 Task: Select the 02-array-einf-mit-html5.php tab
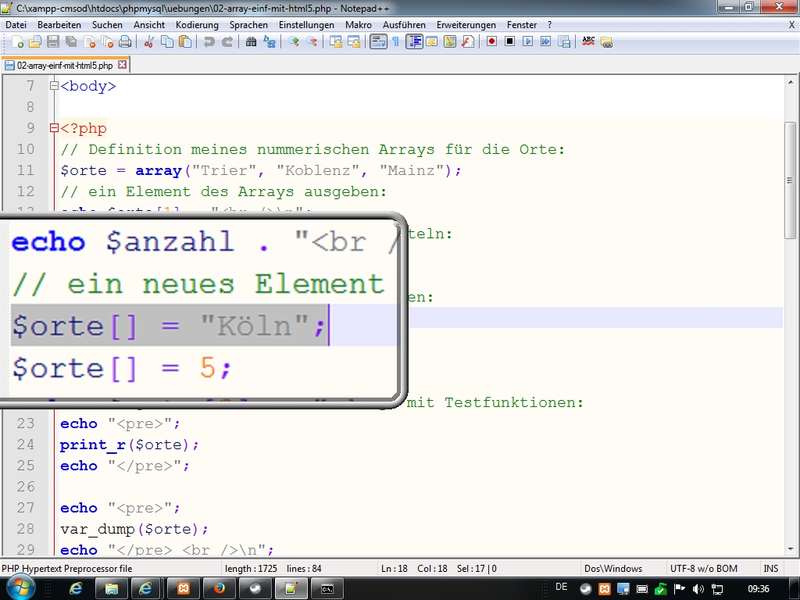coord(65,65)
